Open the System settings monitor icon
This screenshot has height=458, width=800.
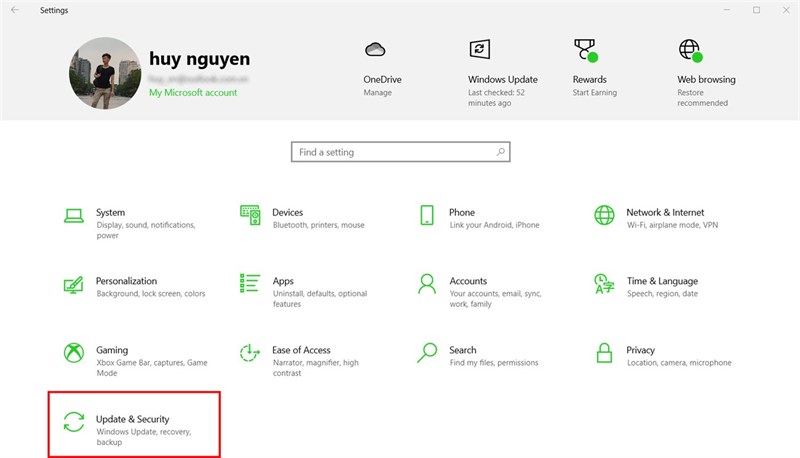[73, 215]
